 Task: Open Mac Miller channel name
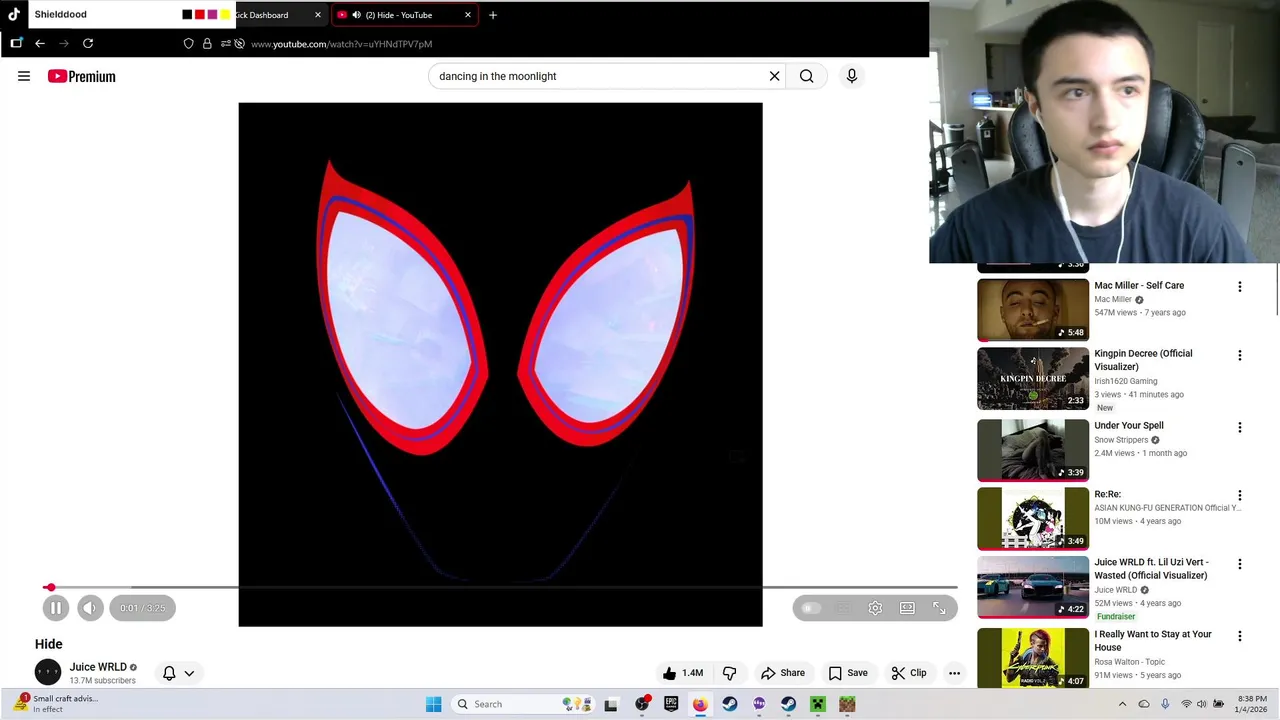[x=1113, y=299]
